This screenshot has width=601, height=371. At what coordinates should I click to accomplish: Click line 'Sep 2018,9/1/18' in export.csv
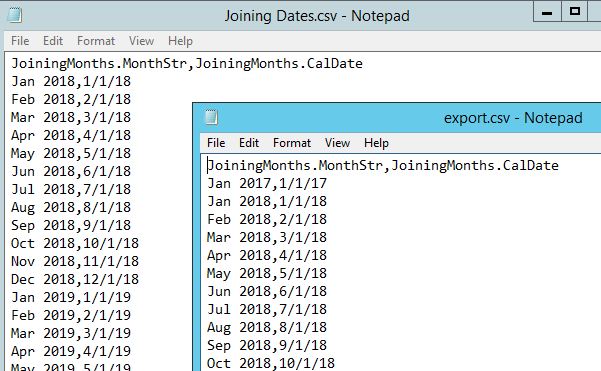pos(267,346)
